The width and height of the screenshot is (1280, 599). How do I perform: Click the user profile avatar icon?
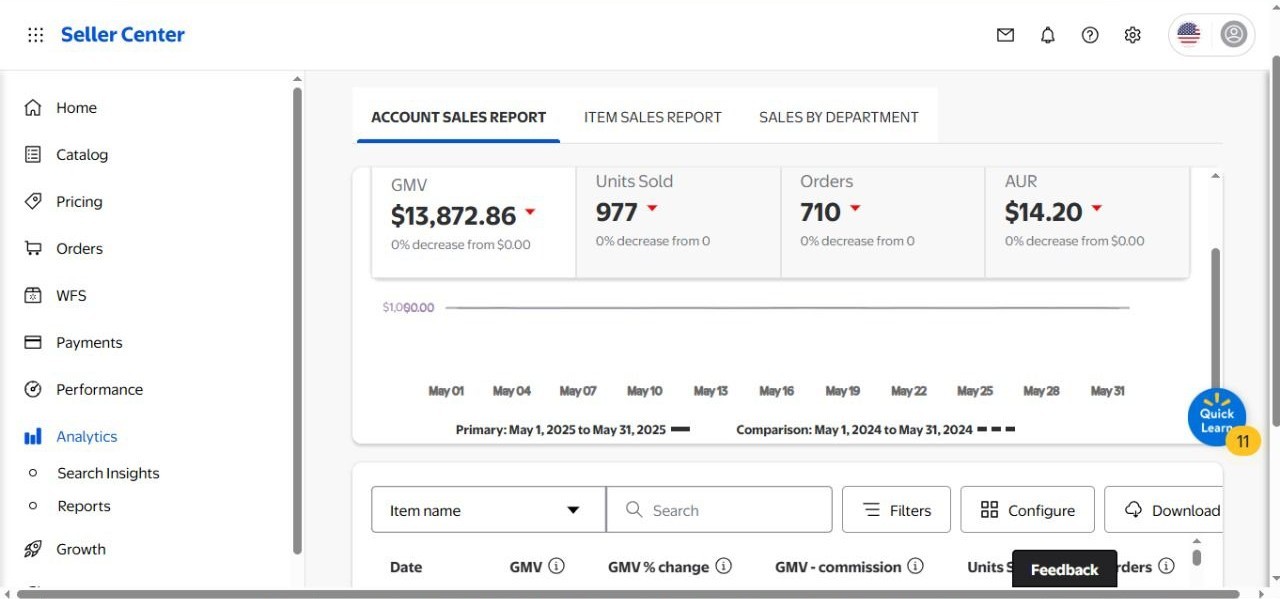[x=1234, y=35]
